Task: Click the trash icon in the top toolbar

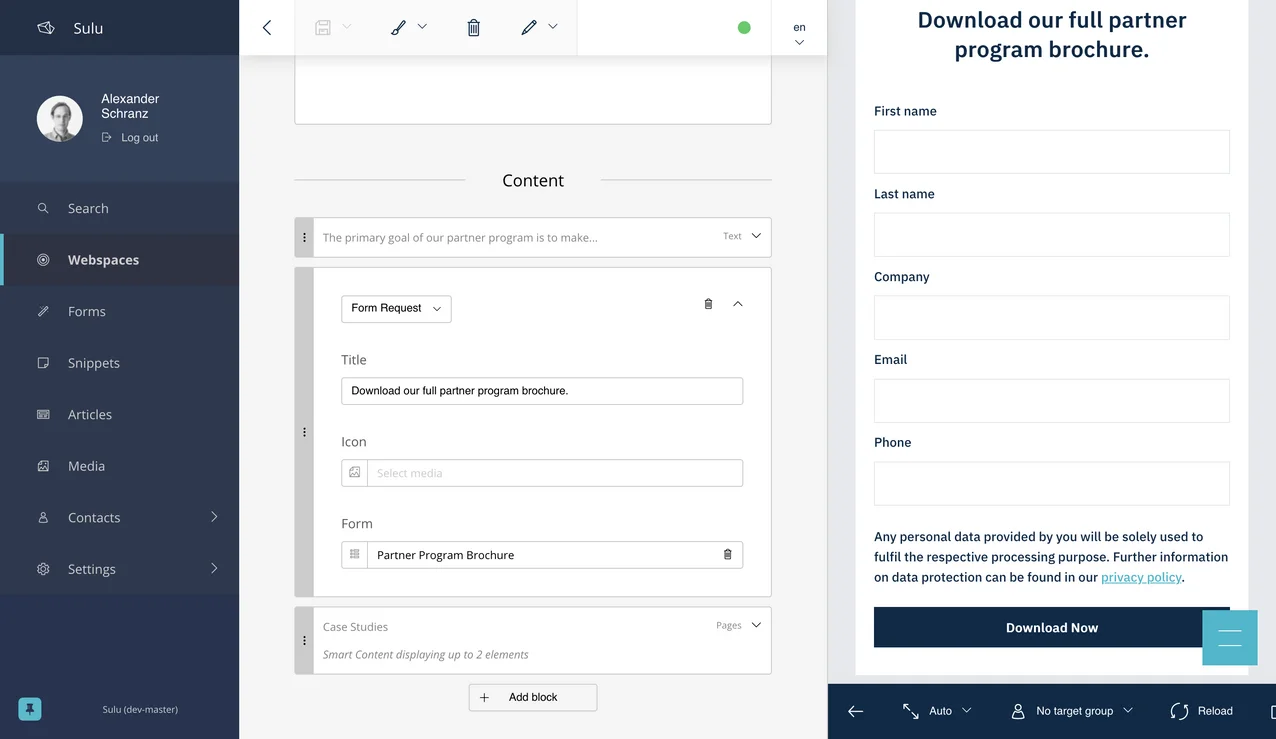Action: point(474,28)
